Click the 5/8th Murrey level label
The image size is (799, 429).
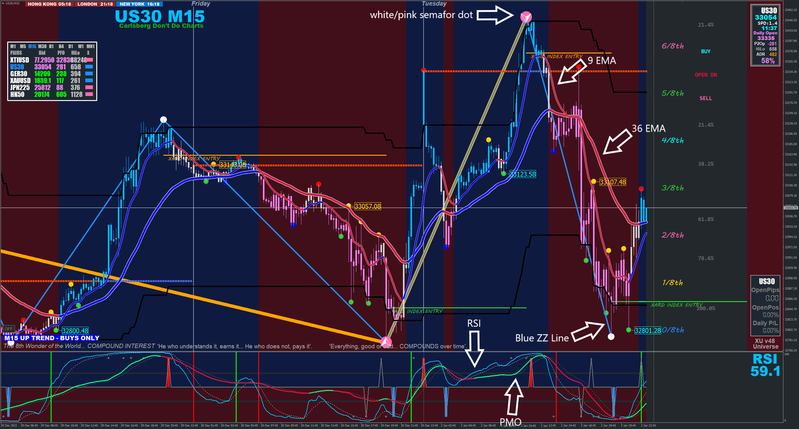click(673, 93)
